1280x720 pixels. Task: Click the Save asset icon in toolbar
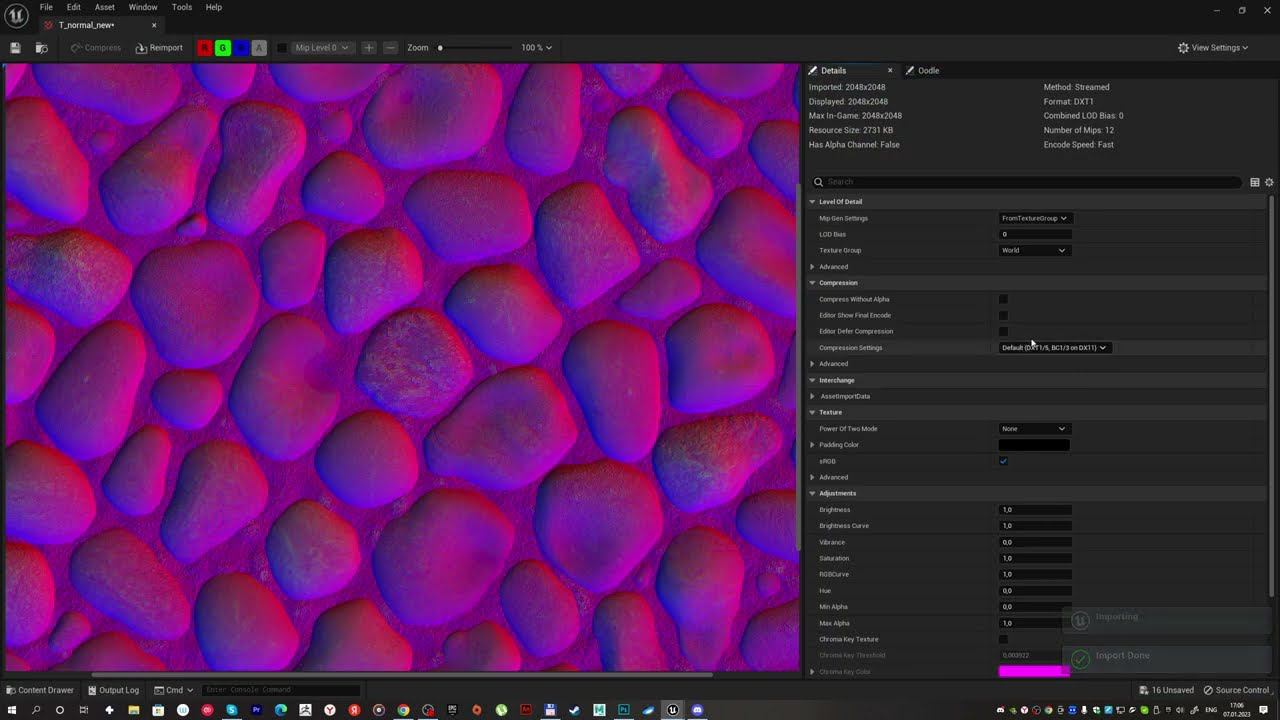click(x=15, y=48)
